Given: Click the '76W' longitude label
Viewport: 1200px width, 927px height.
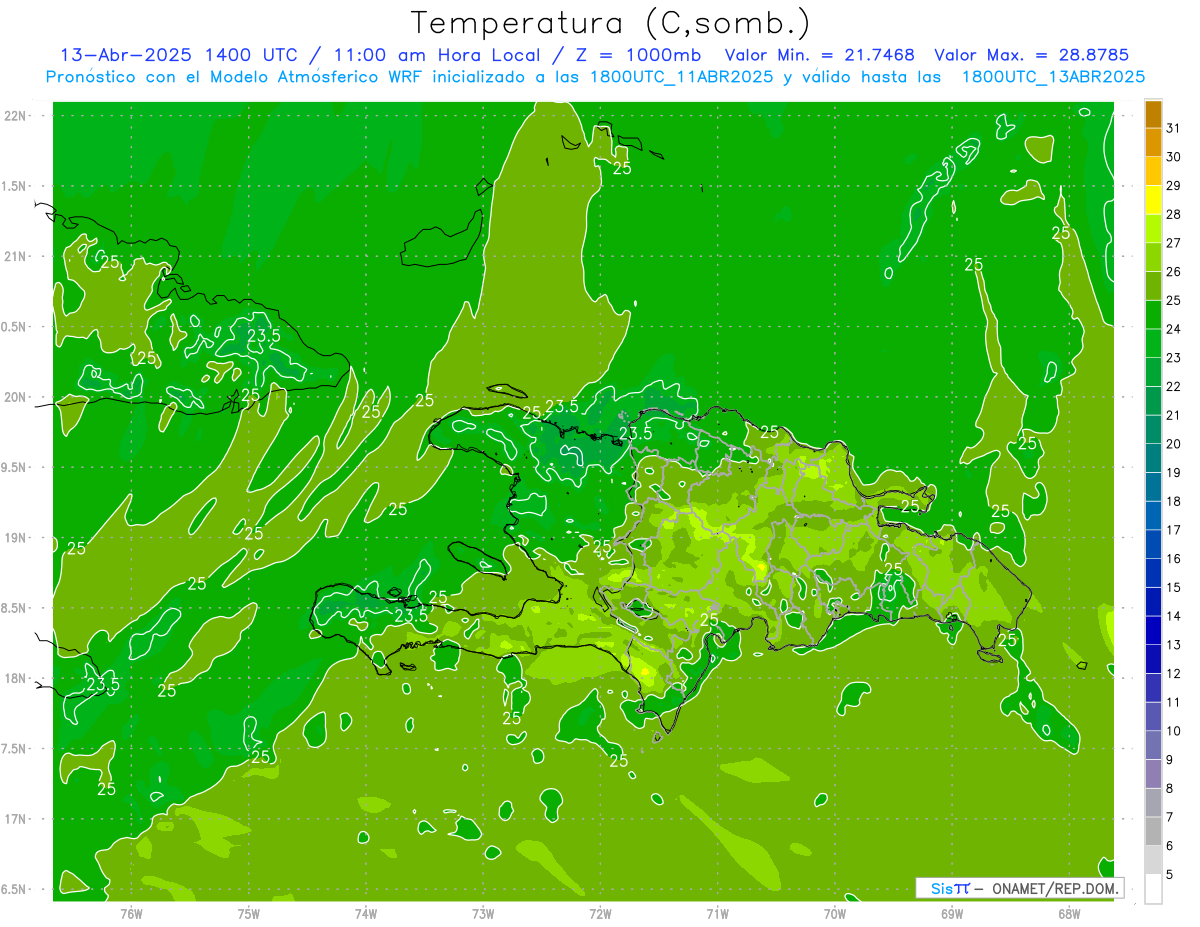Looking at the screenshot, I should tap(131, 913).
